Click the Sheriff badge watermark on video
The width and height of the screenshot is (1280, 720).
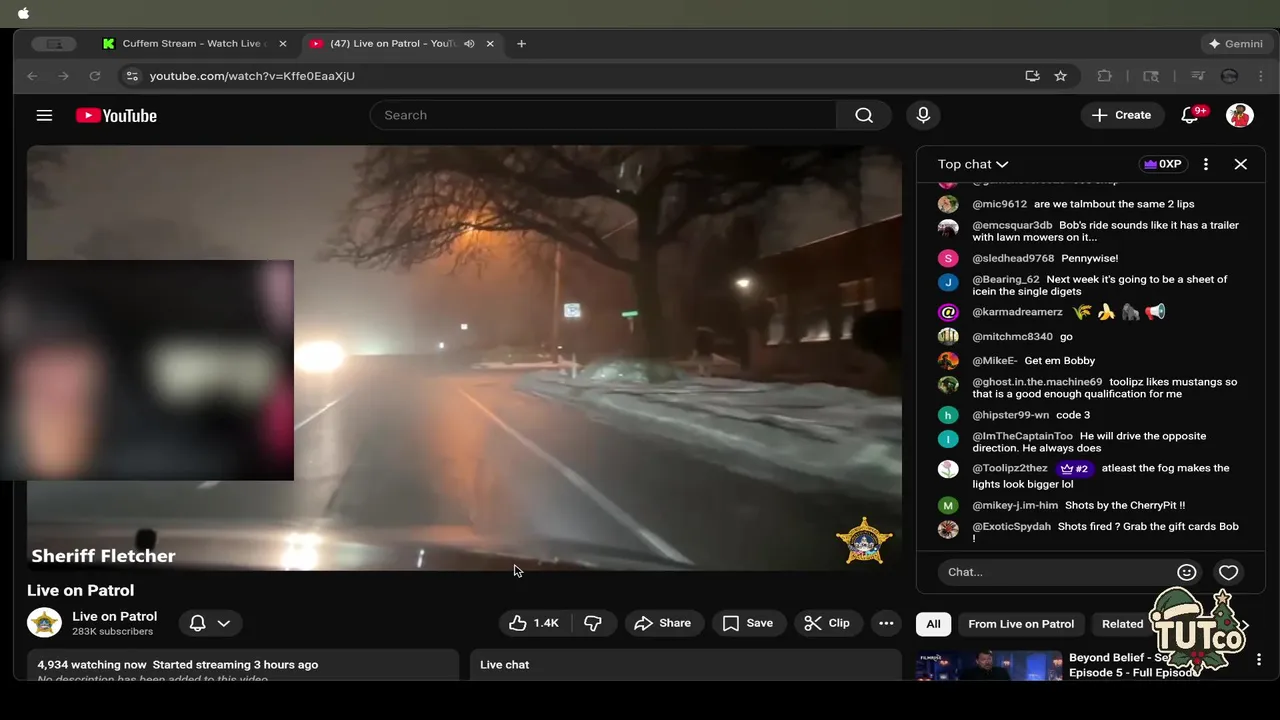[863, 541]
